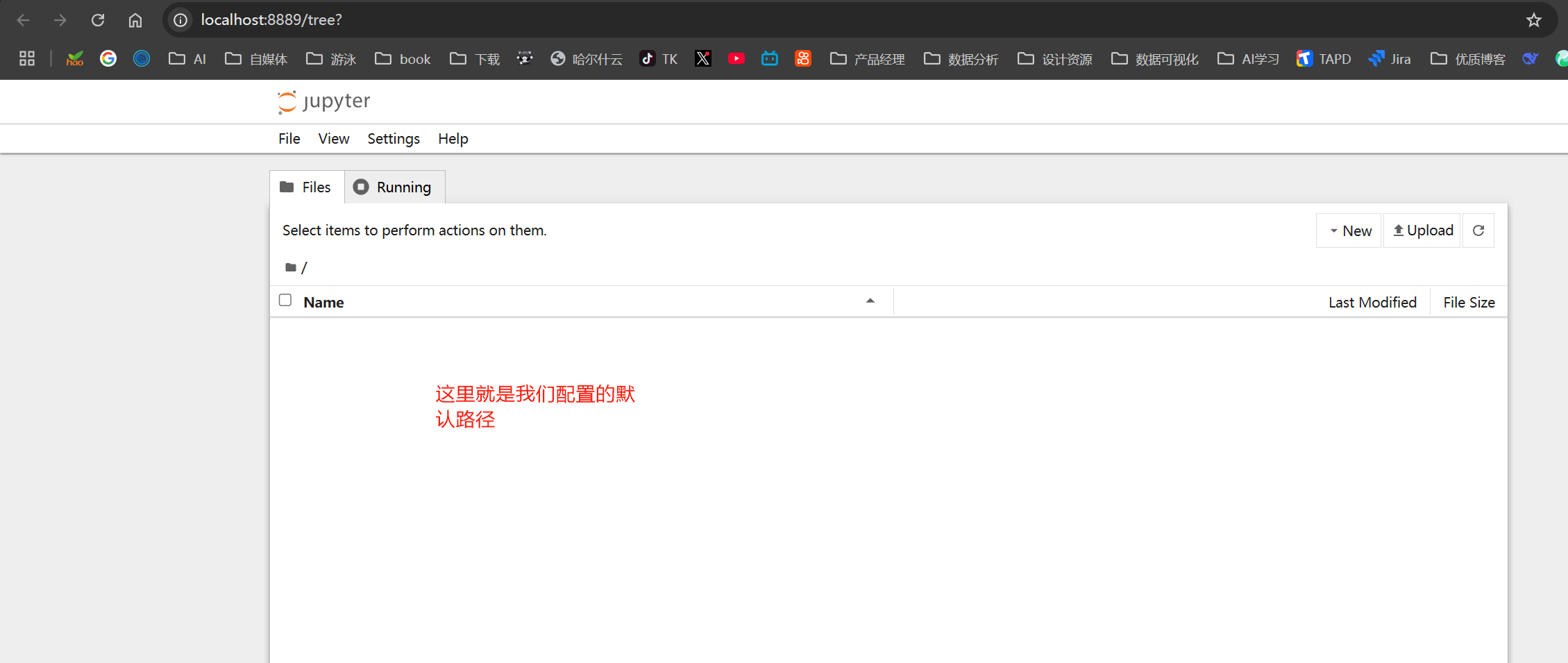This screenshot has width=1568, height=663.
Task: Open the Help menu
Action: pyautogui.click(x=453, y=139)
